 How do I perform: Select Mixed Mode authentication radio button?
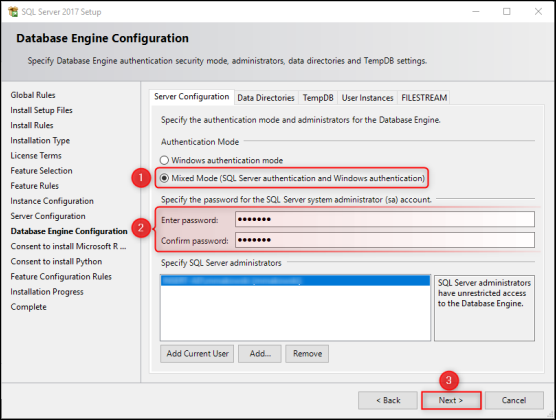pos(164,178)
